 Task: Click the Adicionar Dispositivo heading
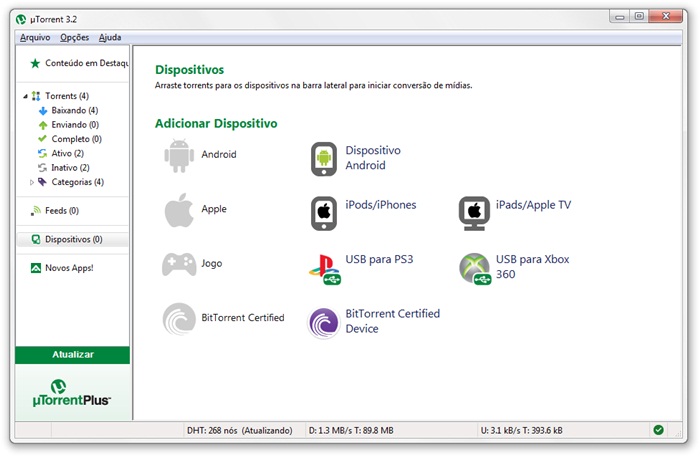point(216,124)
